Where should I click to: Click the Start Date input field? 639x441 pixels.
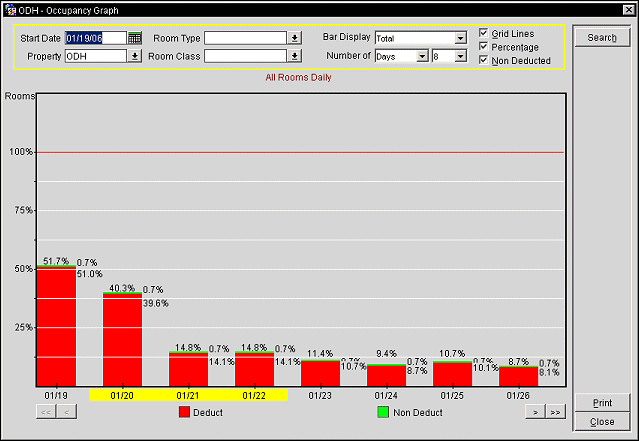(x=95, y=38)
